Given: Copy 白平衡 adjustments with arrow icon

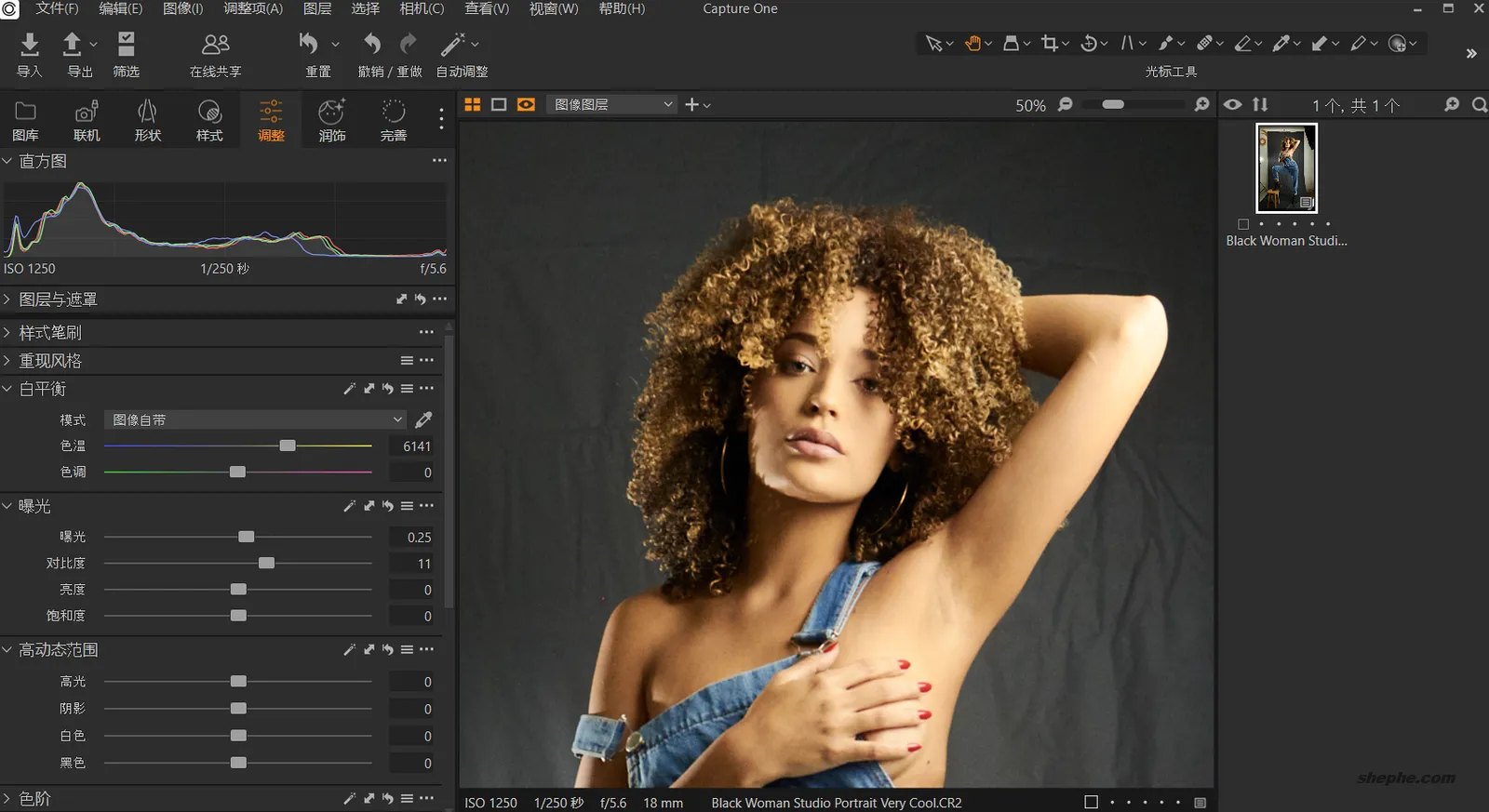Looking at the screenshot, I should [x=369, y=389].
